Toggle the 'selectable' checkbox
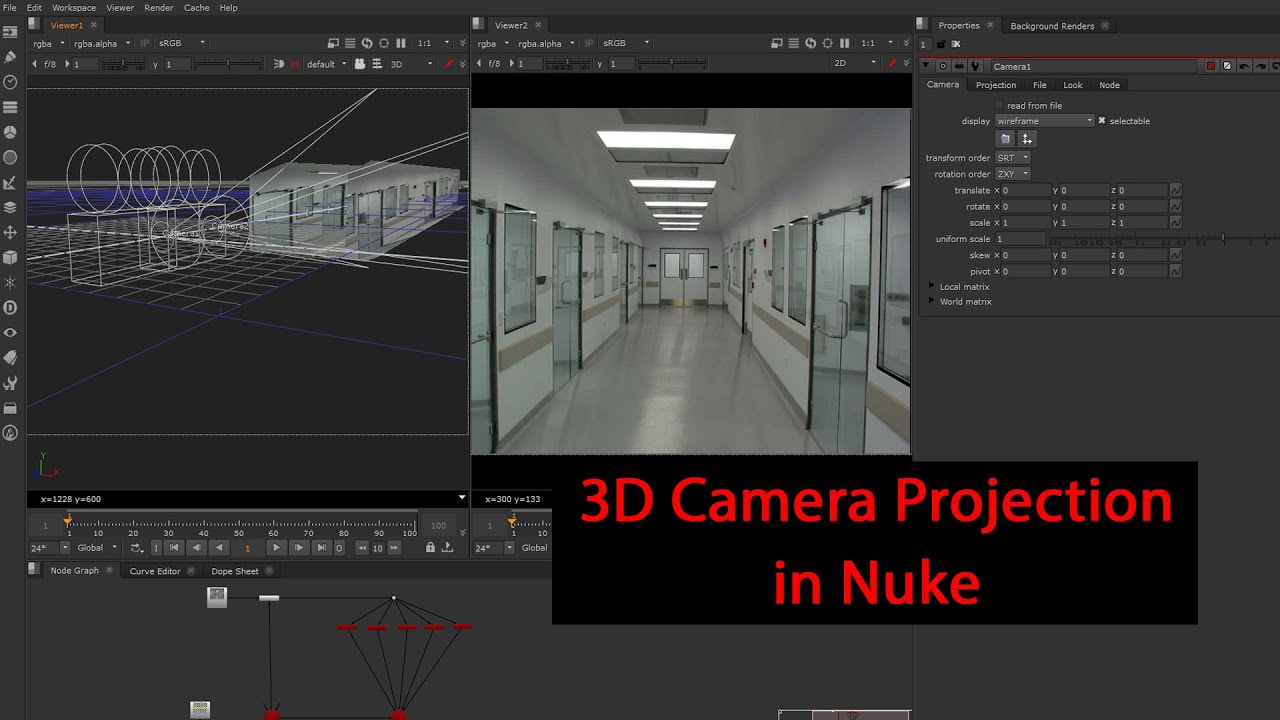 1102,121
